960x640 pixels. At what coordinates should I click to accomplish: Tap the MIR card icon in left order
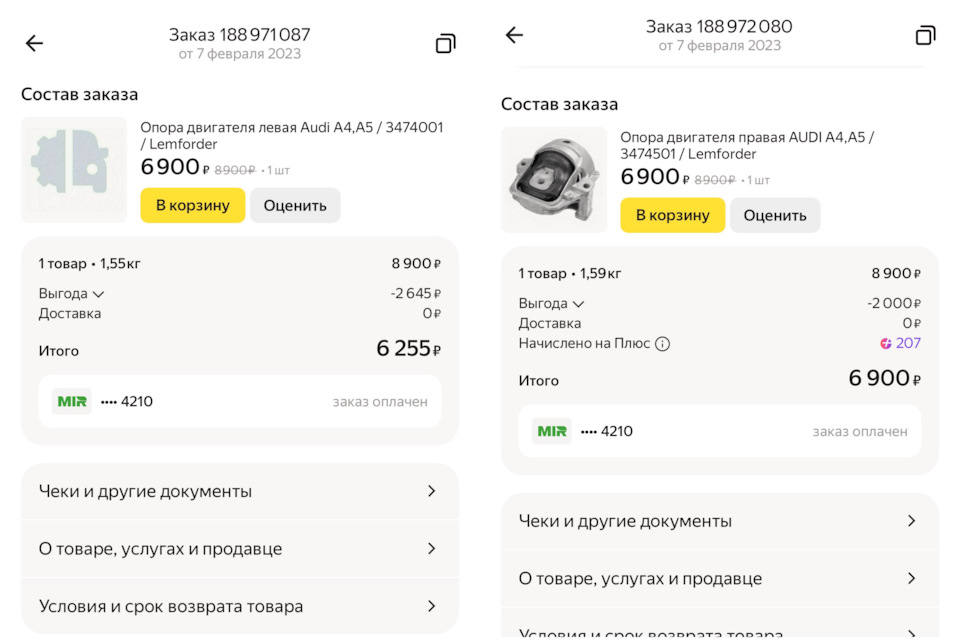[71, 400]
